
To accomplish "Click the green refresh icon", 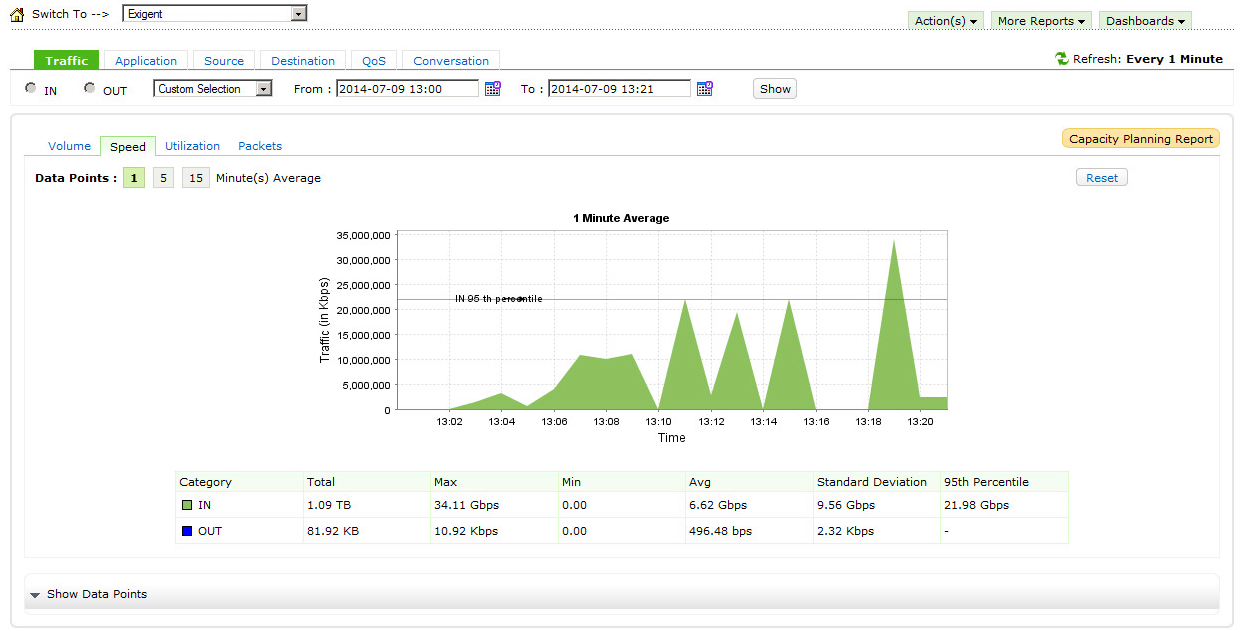I will (1061, 59).
